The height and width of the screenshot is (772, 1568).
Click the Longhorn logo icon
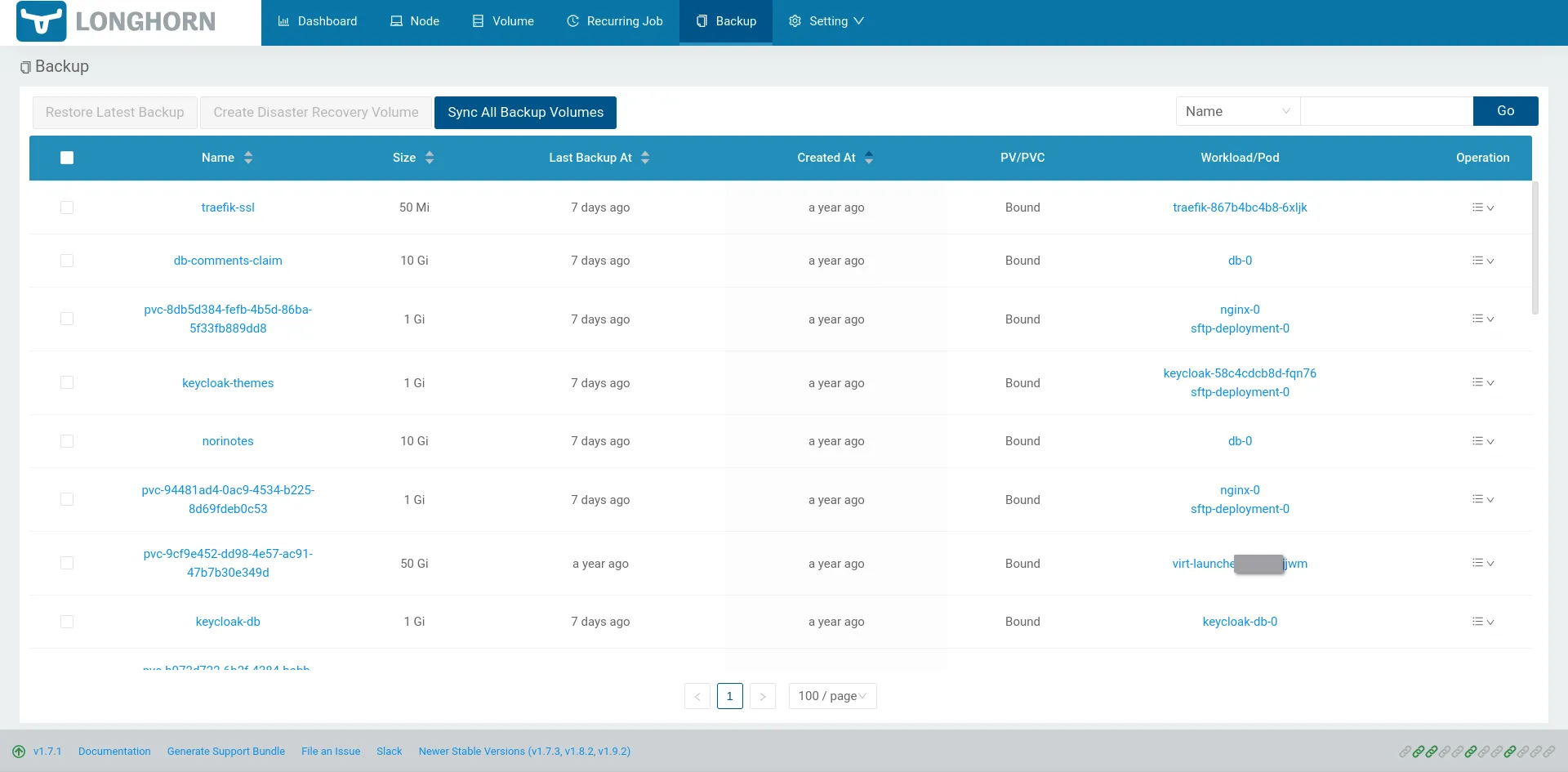[42, 22]
